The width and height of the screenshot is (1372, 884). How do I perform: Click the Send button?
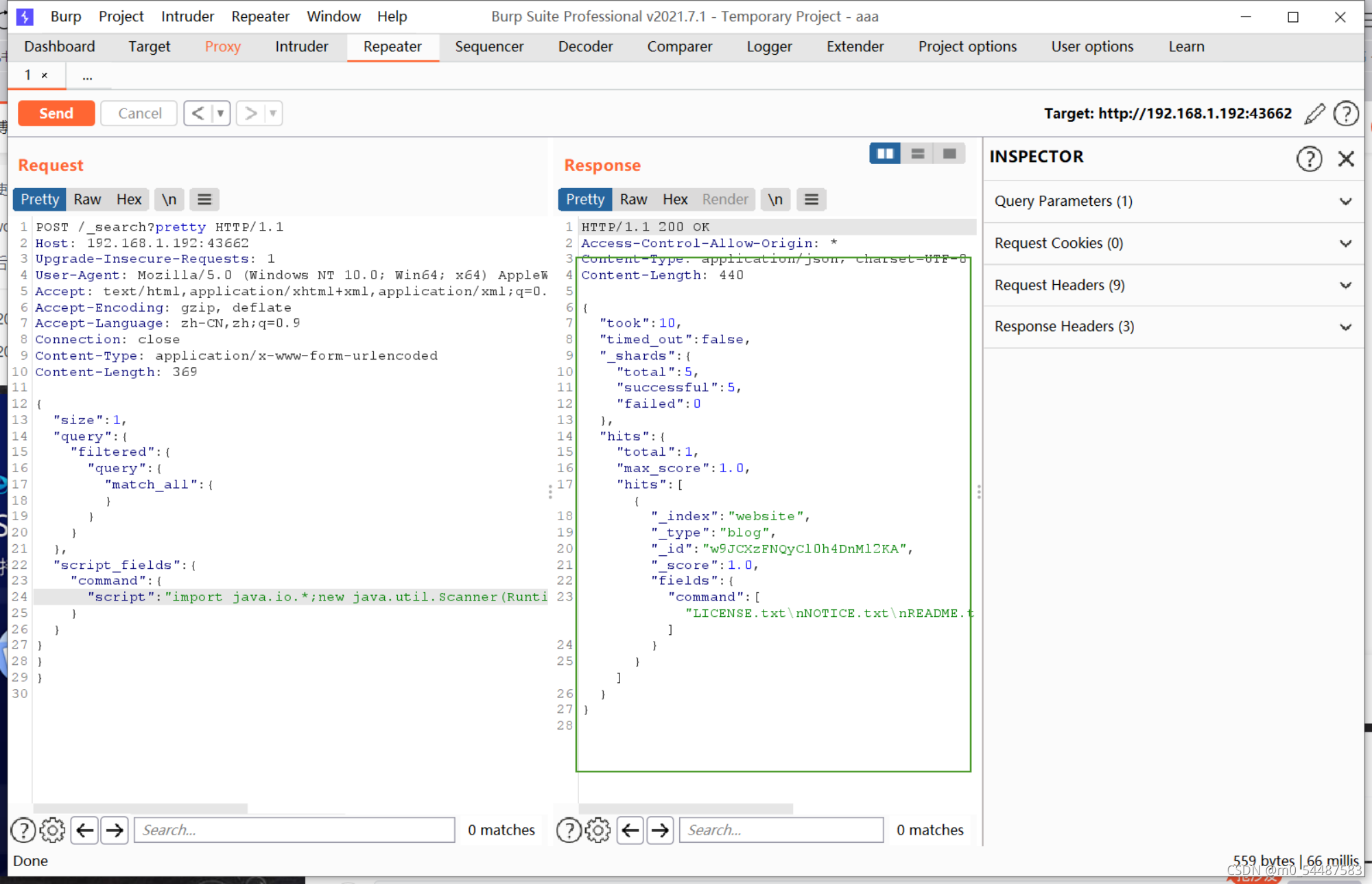pyautogui.click(x=56, y=113)
